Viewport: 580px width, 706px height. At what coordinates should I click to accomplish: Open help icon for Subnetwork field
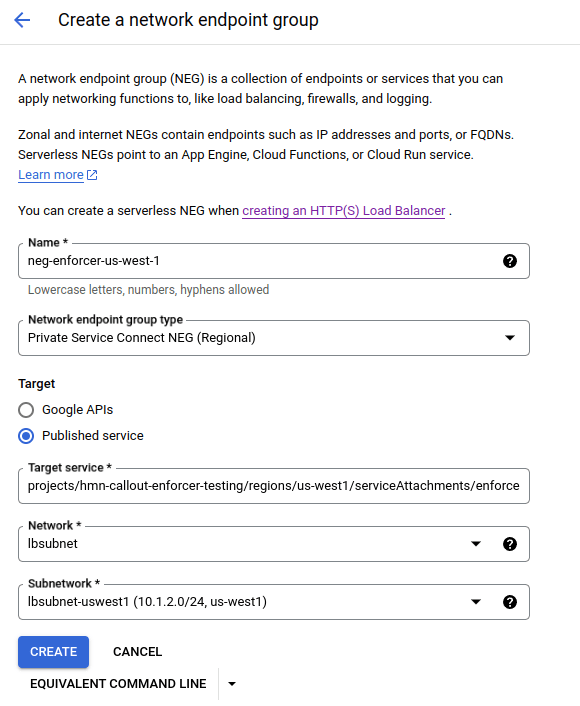510,602
